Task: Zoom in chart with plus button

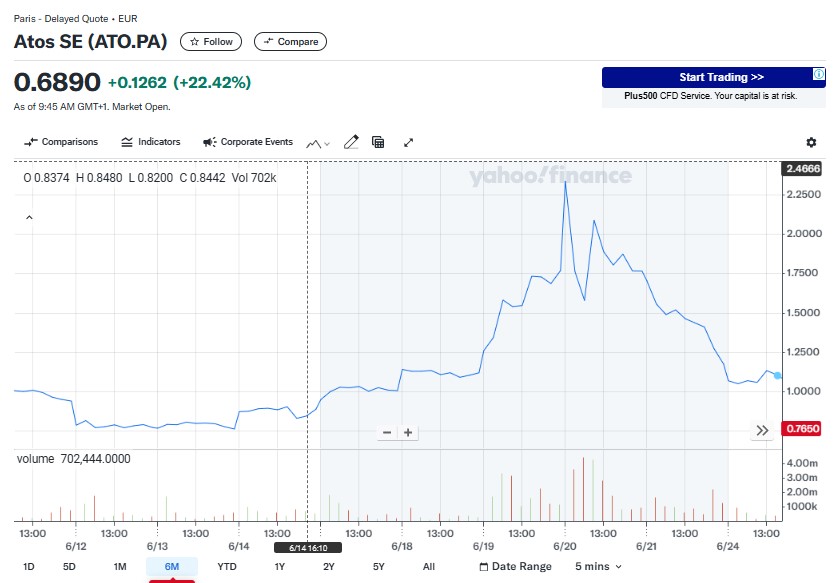Action: click(408, 433)
